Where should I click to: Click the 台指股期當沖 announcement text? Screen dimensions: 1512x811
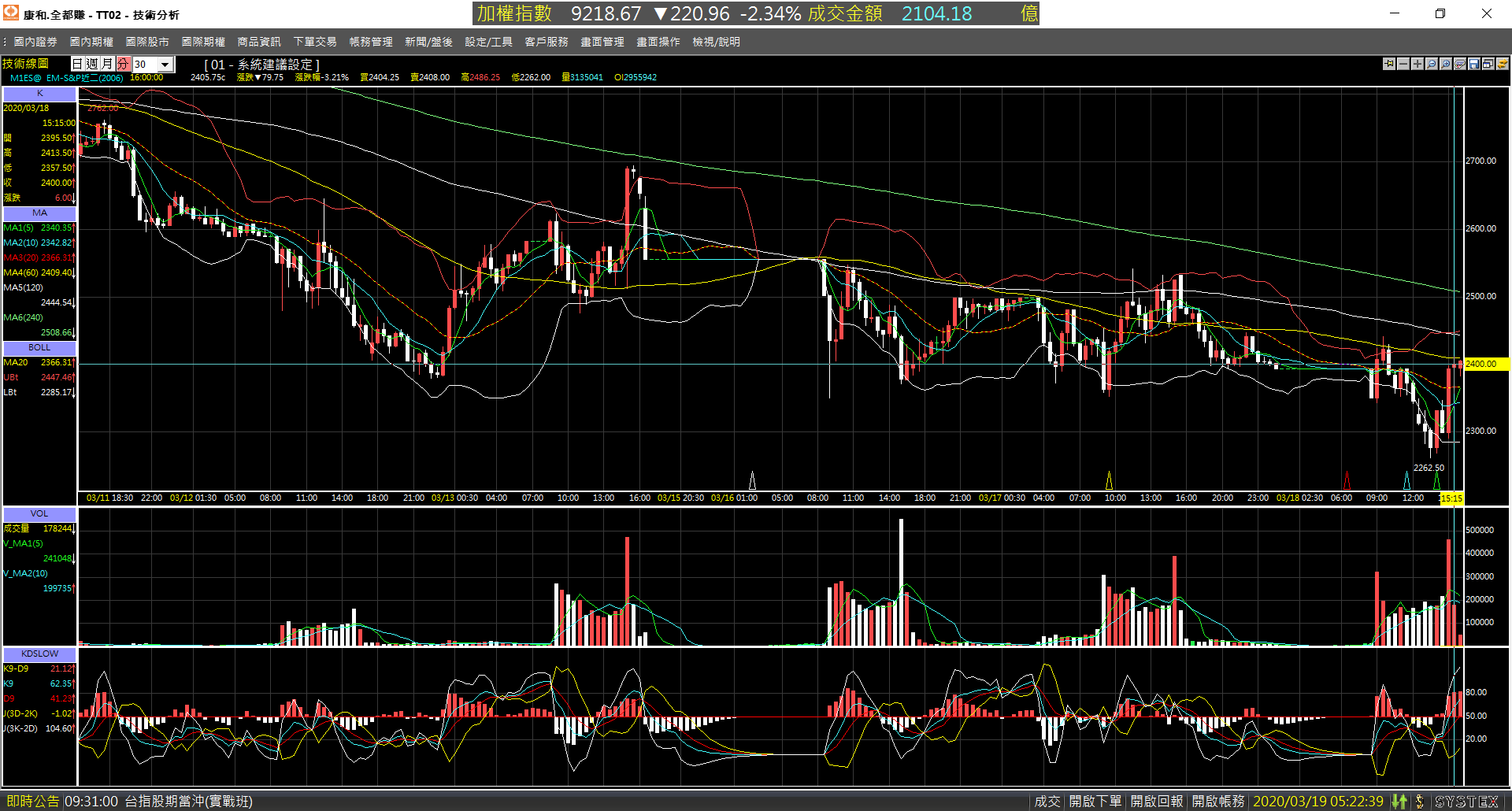188,802
